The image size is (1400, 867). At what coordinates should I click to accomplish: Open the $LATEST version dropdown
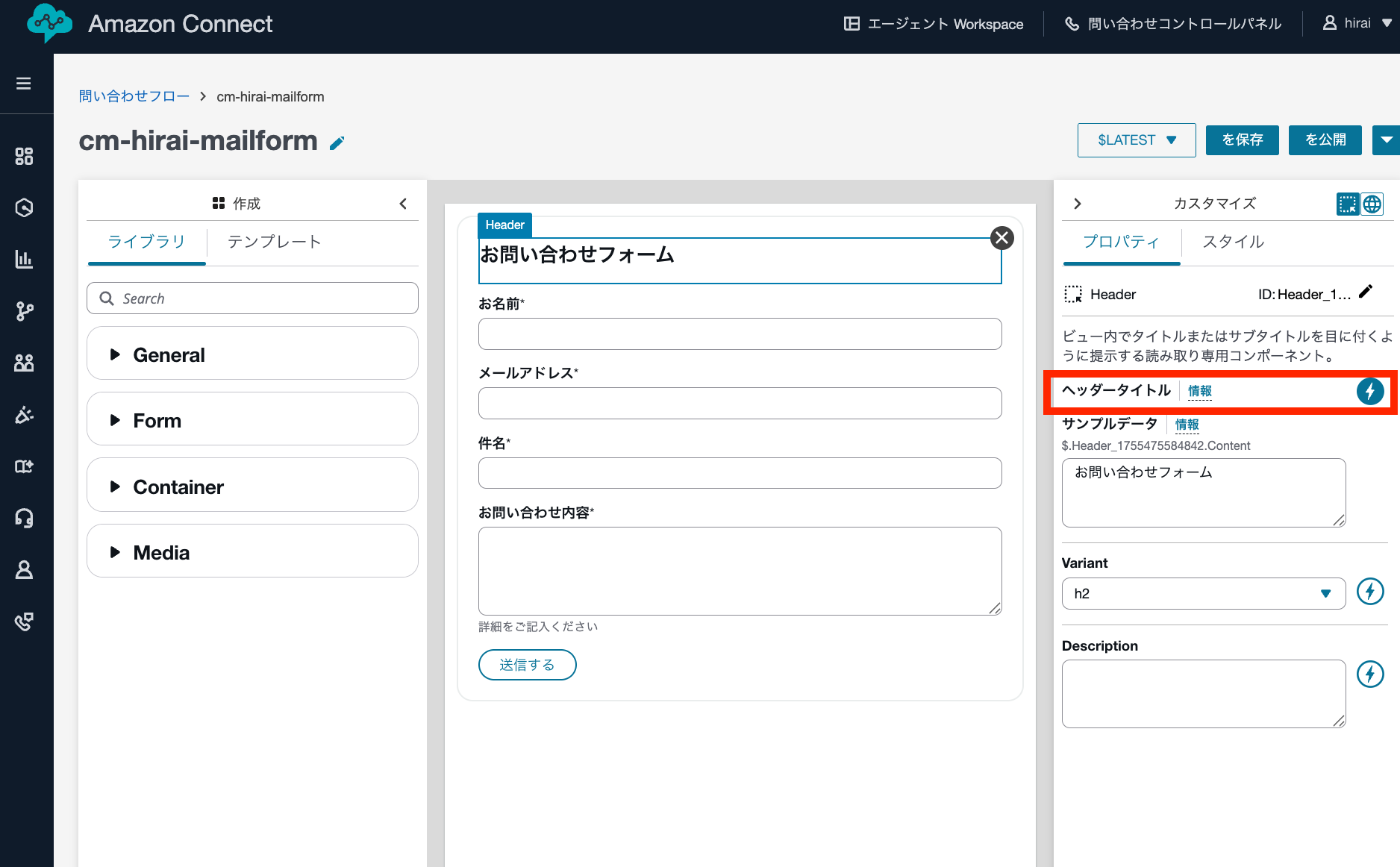1137,140
